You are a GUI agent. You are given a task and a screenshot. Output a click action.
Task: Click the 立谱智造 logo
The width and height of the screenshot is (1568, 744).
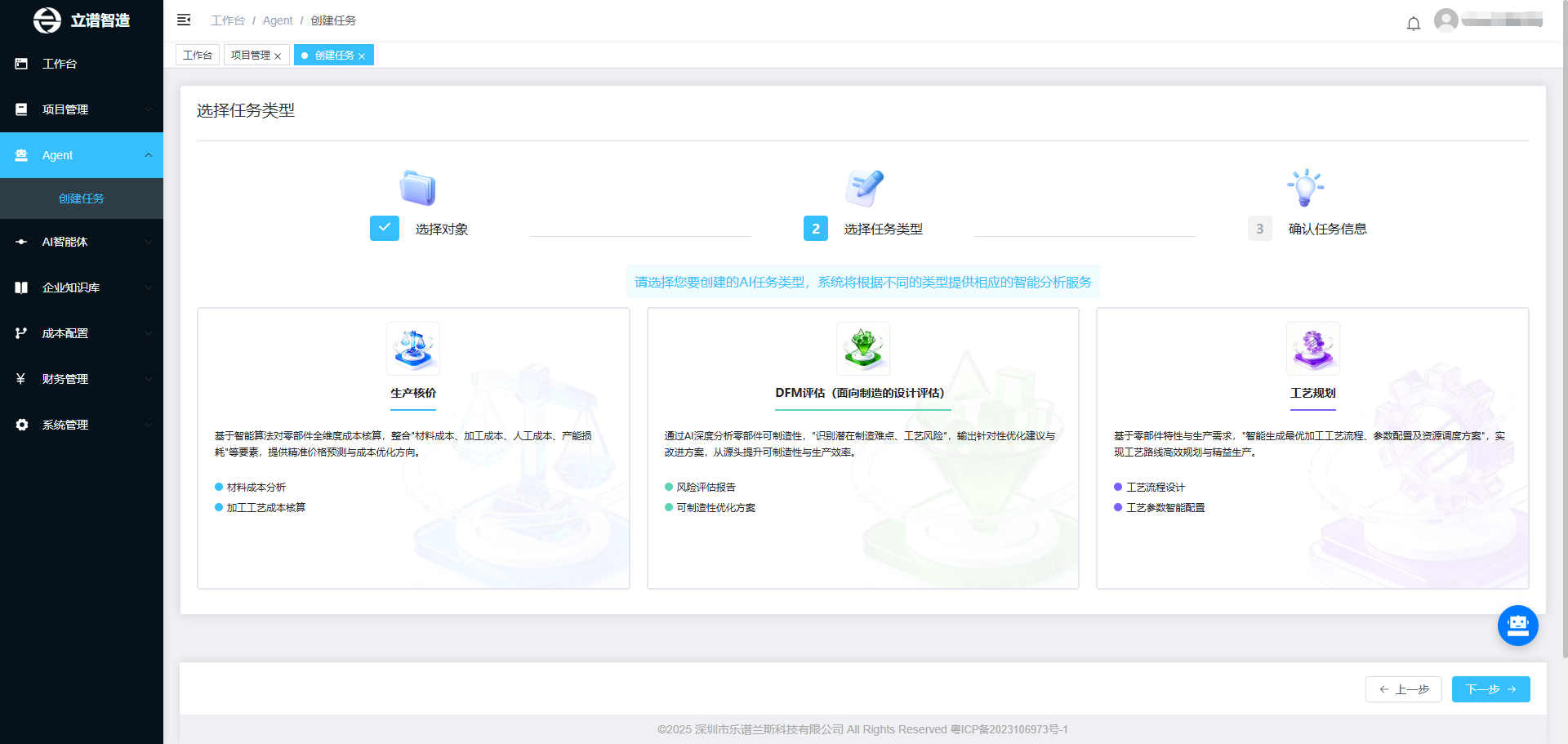(x=82, y=20)
